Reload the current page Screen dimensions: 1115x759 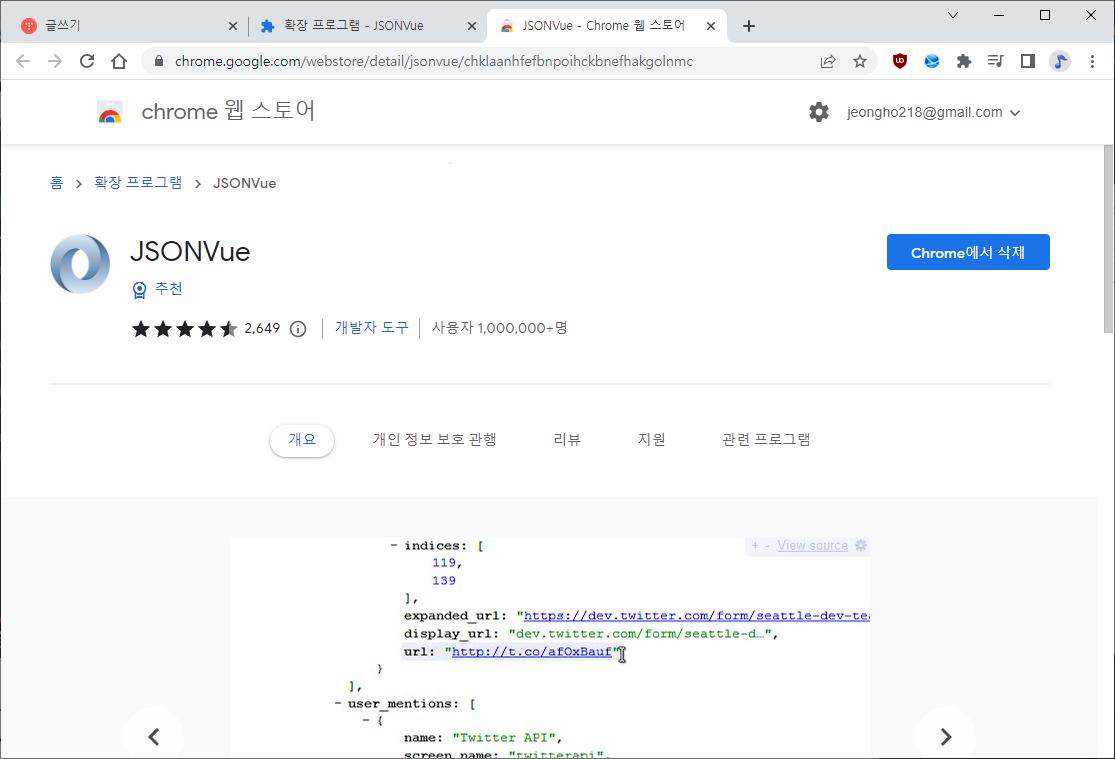click(87, 61)
